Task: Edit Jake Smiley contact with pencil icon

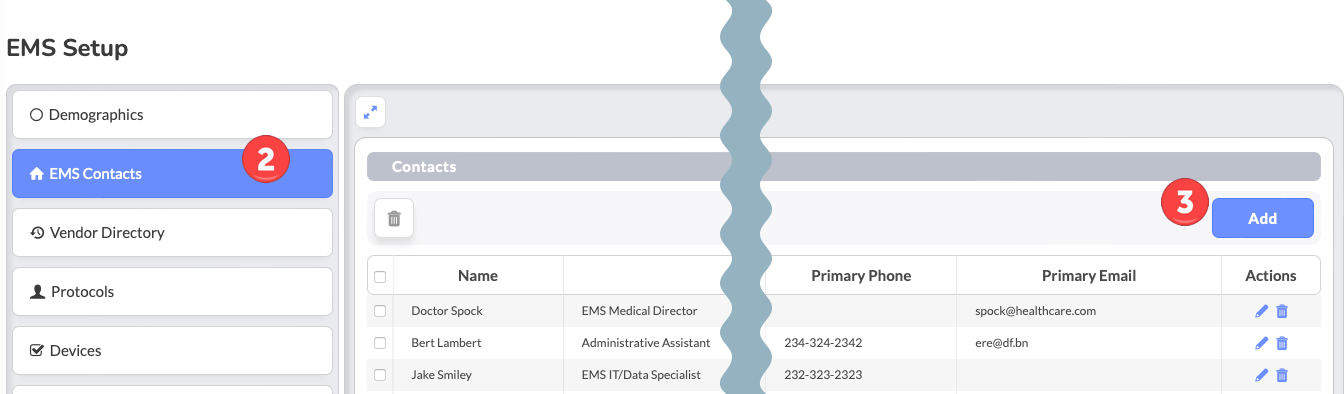Action: pyautogui.click(x=1261, y=375)
